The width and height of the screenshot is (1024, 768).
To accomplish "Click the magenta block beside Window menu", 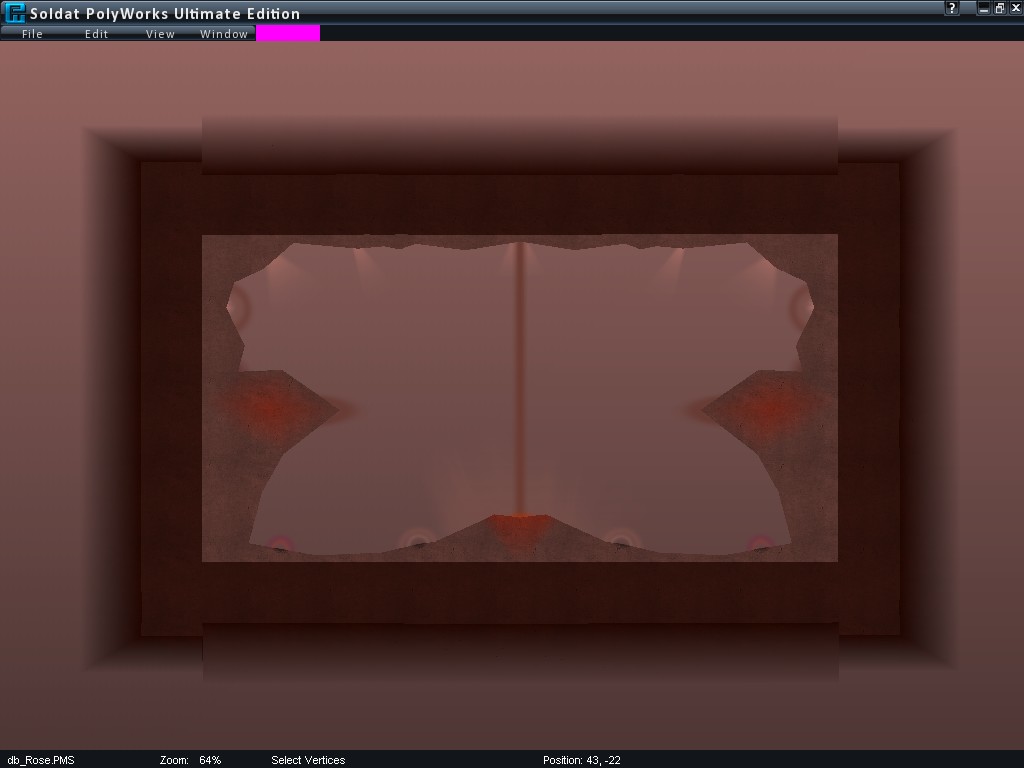I will pos(288,33).
